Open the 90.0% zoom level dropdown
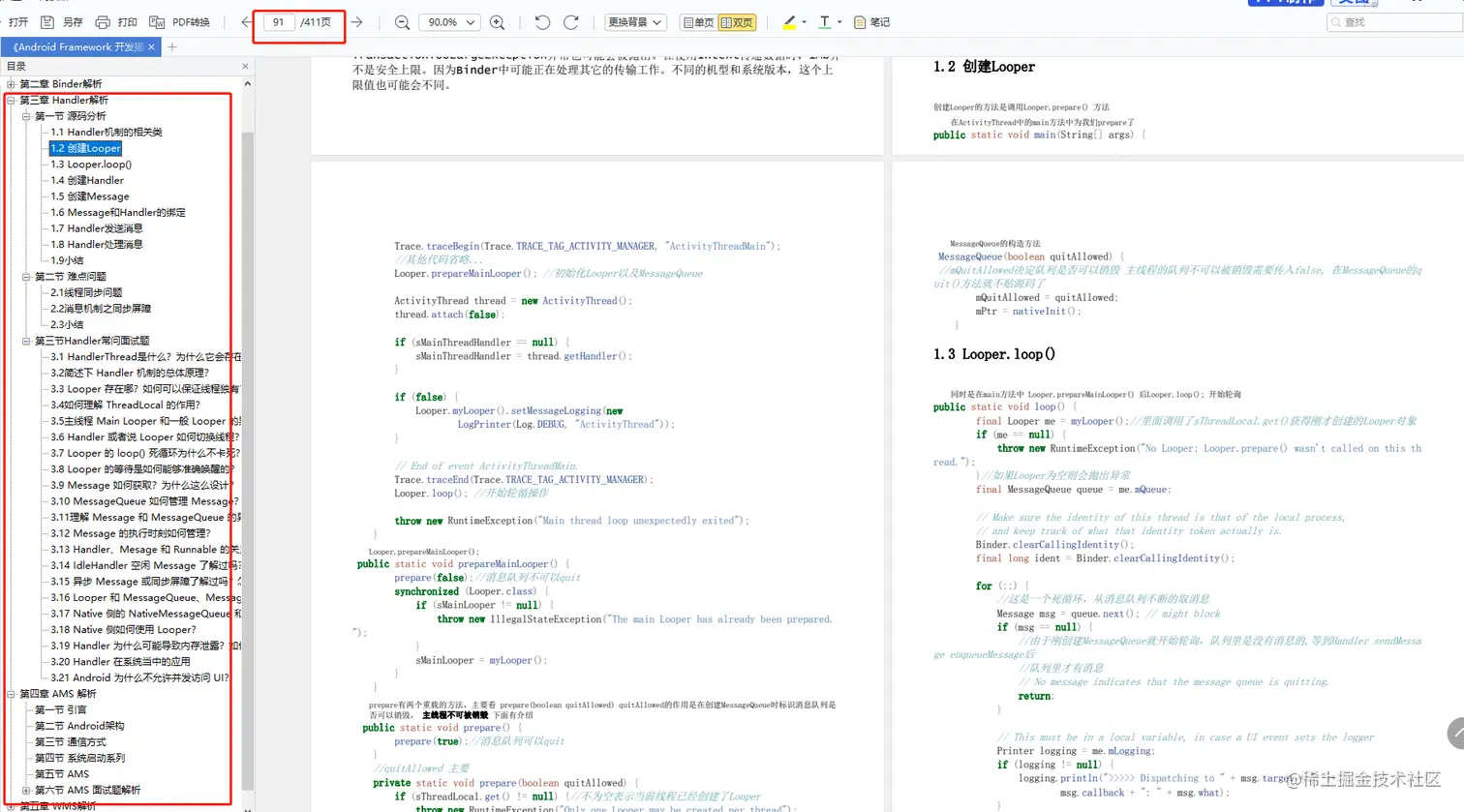The image size is (1464, 812). click(x=448, y=21)
